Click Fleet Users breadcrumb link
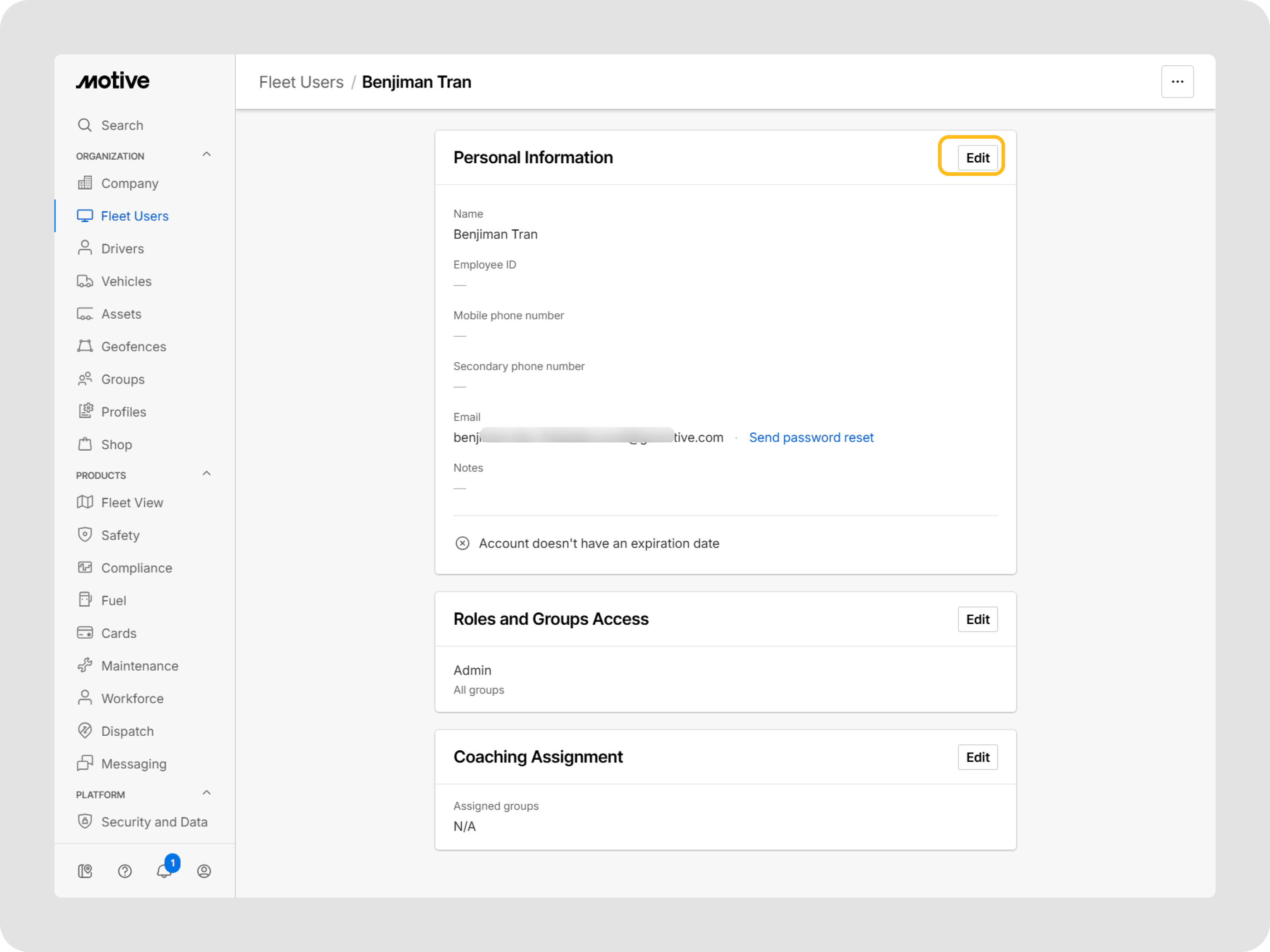 (x=301, y=82)
